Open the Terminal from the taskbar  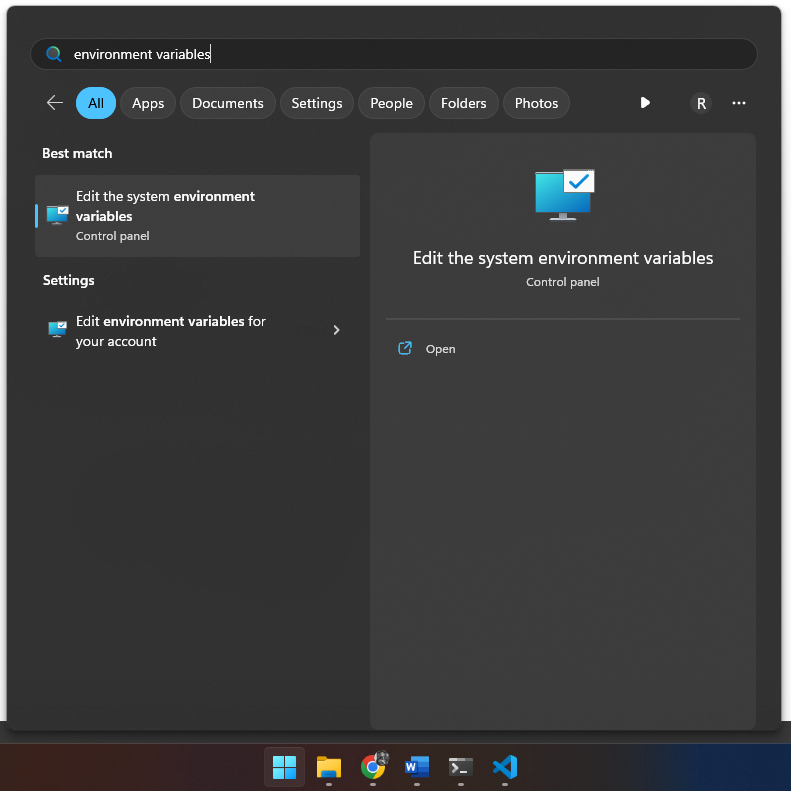[461, 767]
